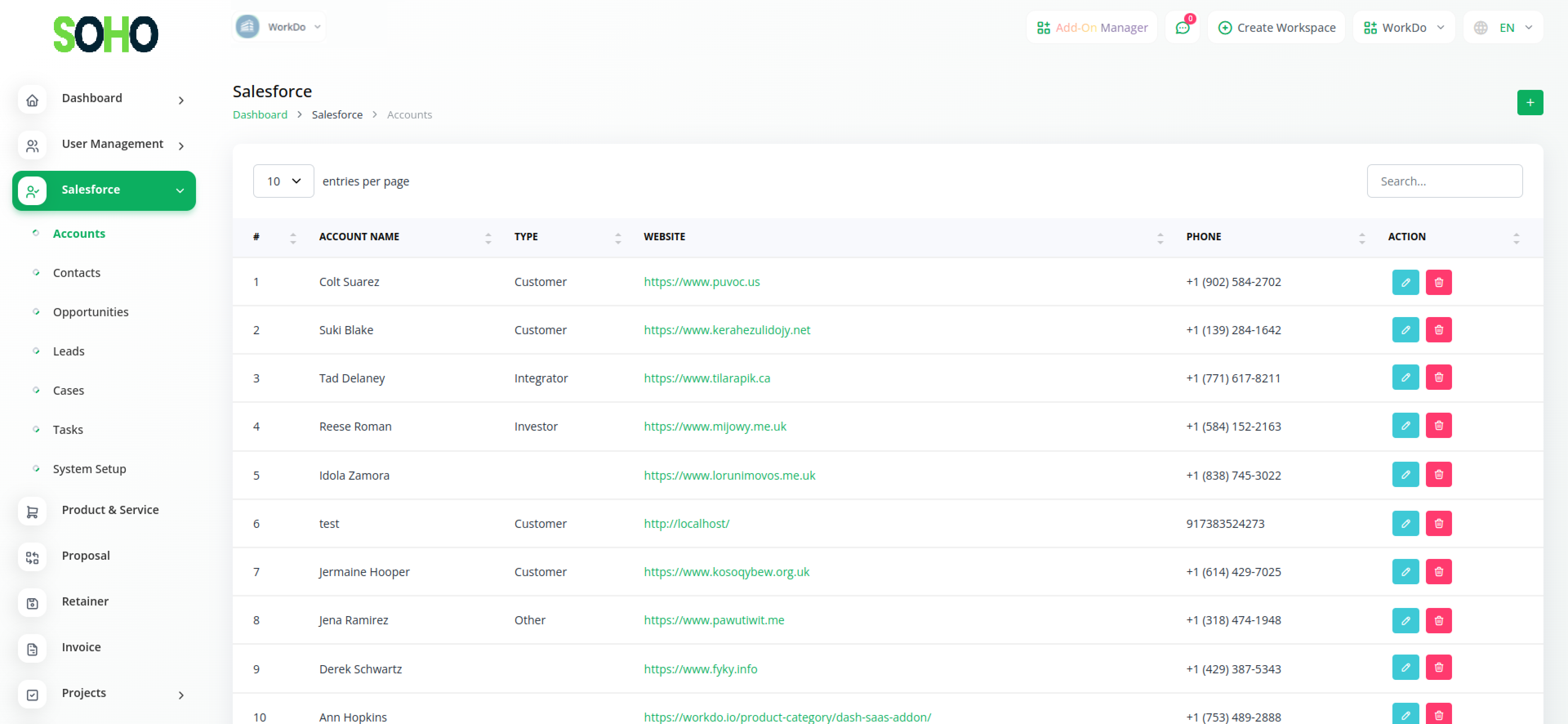
Task: Open the chat messages notification icon
Action: (x=1181, y=27)
